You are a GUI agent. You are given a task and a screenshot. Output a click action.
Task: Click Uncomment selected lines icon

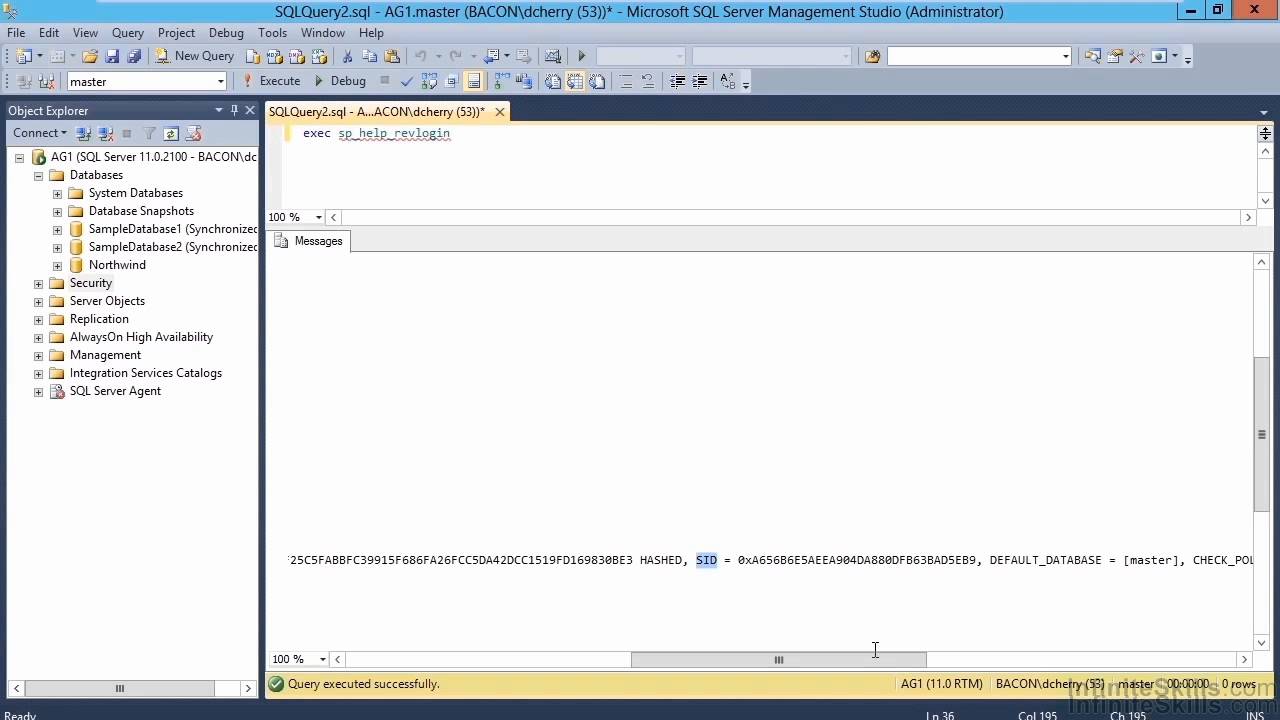click(648, 81)
